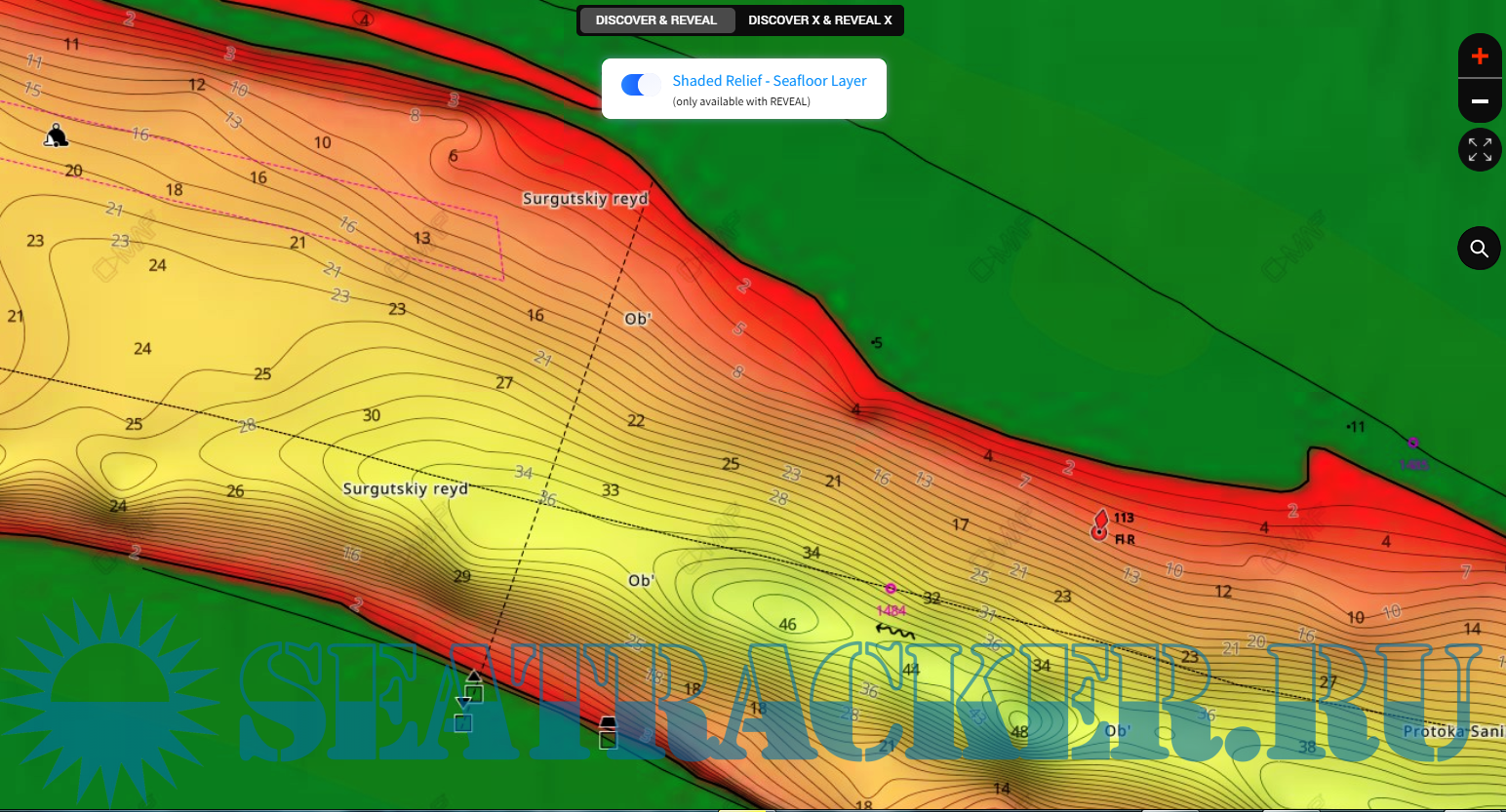Toggle Shaded Relief seafloor layer off
Viewport: 1506px width, 812px height.
pos(641,85)
